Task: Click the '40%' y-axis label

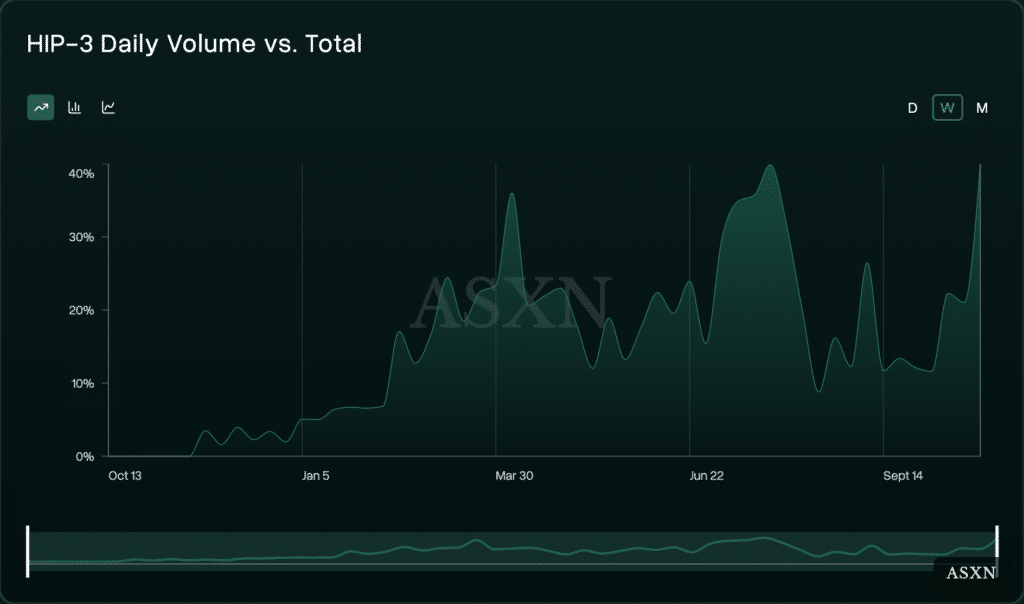Action: (x=82, y=174)
